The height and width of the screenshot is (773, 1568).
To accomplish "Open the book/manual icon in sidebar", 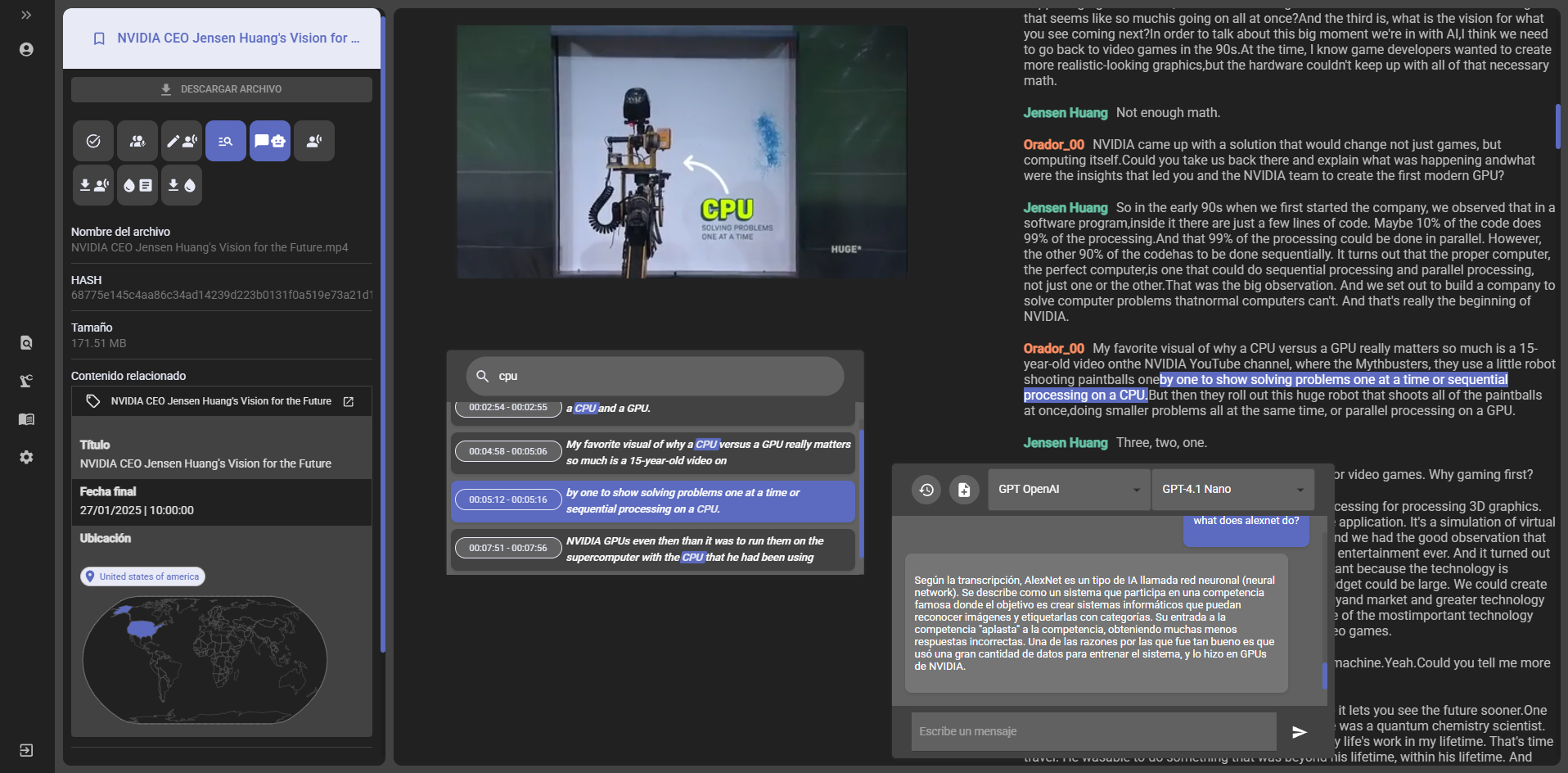I will point(26,419).
